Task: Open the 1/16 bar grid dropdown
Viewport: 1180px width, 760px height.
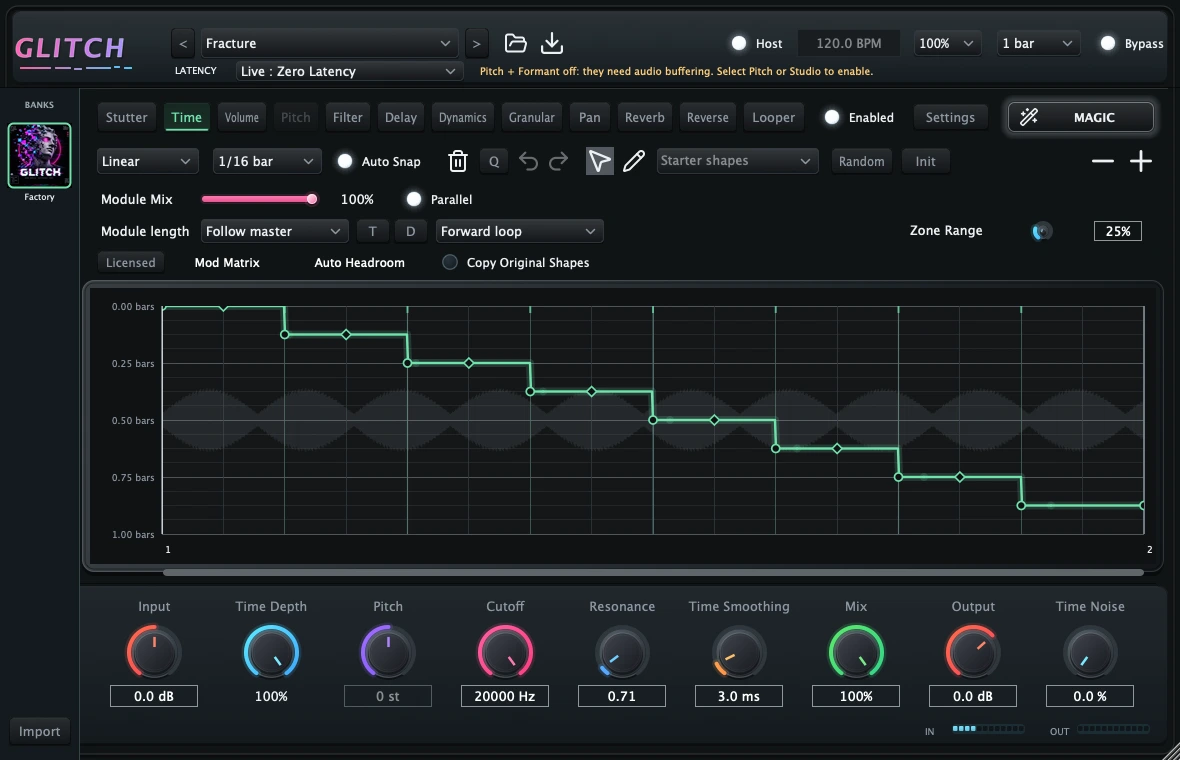Action: tap(266, 161)
